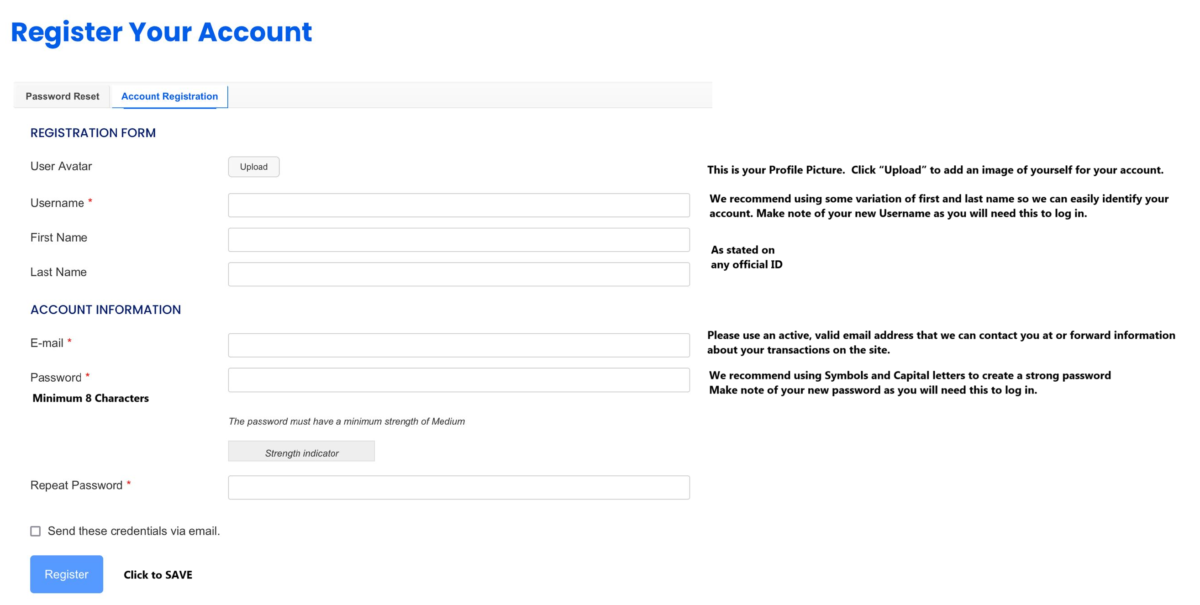Click the 'Click to SAVE' hint text
The width and height of the screenshot is (1200, 605).
tap(158, 575)
